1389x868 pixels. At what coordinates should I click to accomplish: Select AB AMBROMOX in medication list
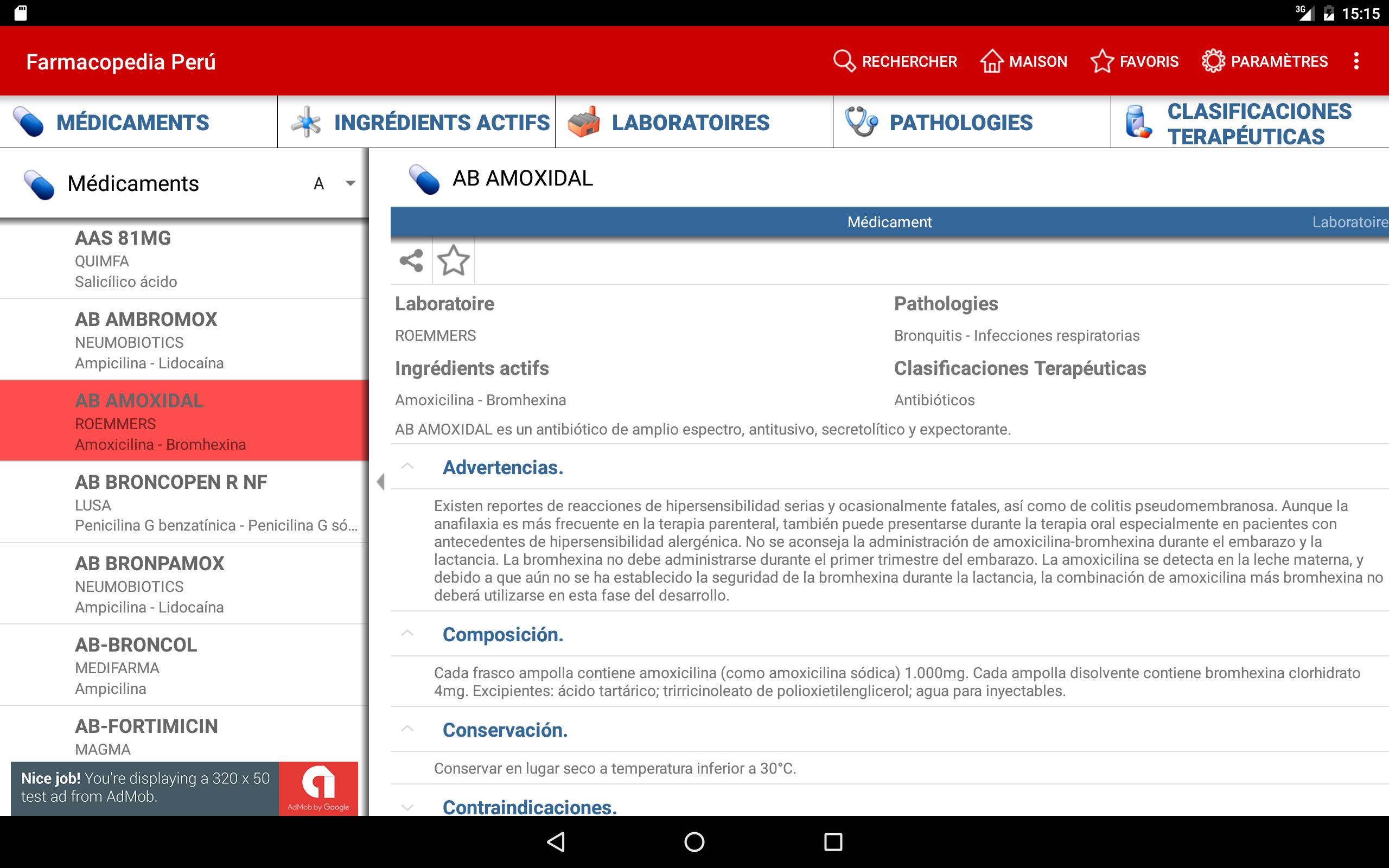tap(184, 340)
